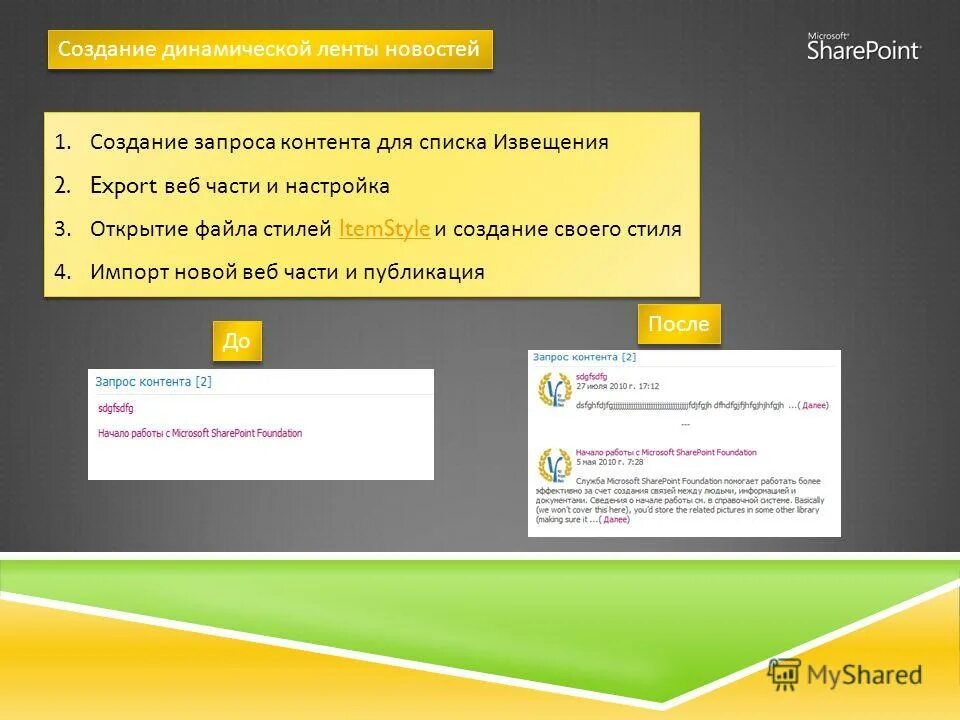Click the Далее link in the Foundation post
The height and width of the screenshot is (720, 960).
[x=617, y=519]
